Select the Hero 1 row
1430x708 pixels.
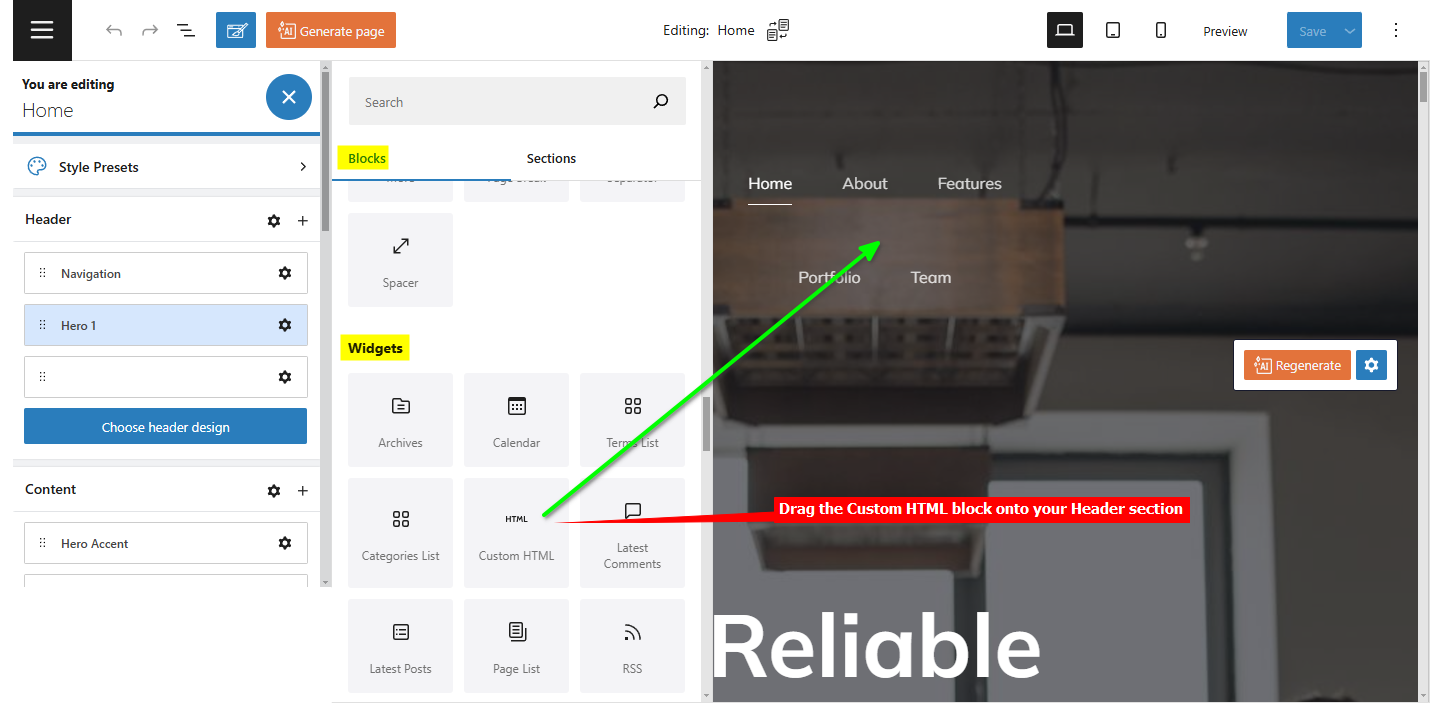[x=166, y=325]
